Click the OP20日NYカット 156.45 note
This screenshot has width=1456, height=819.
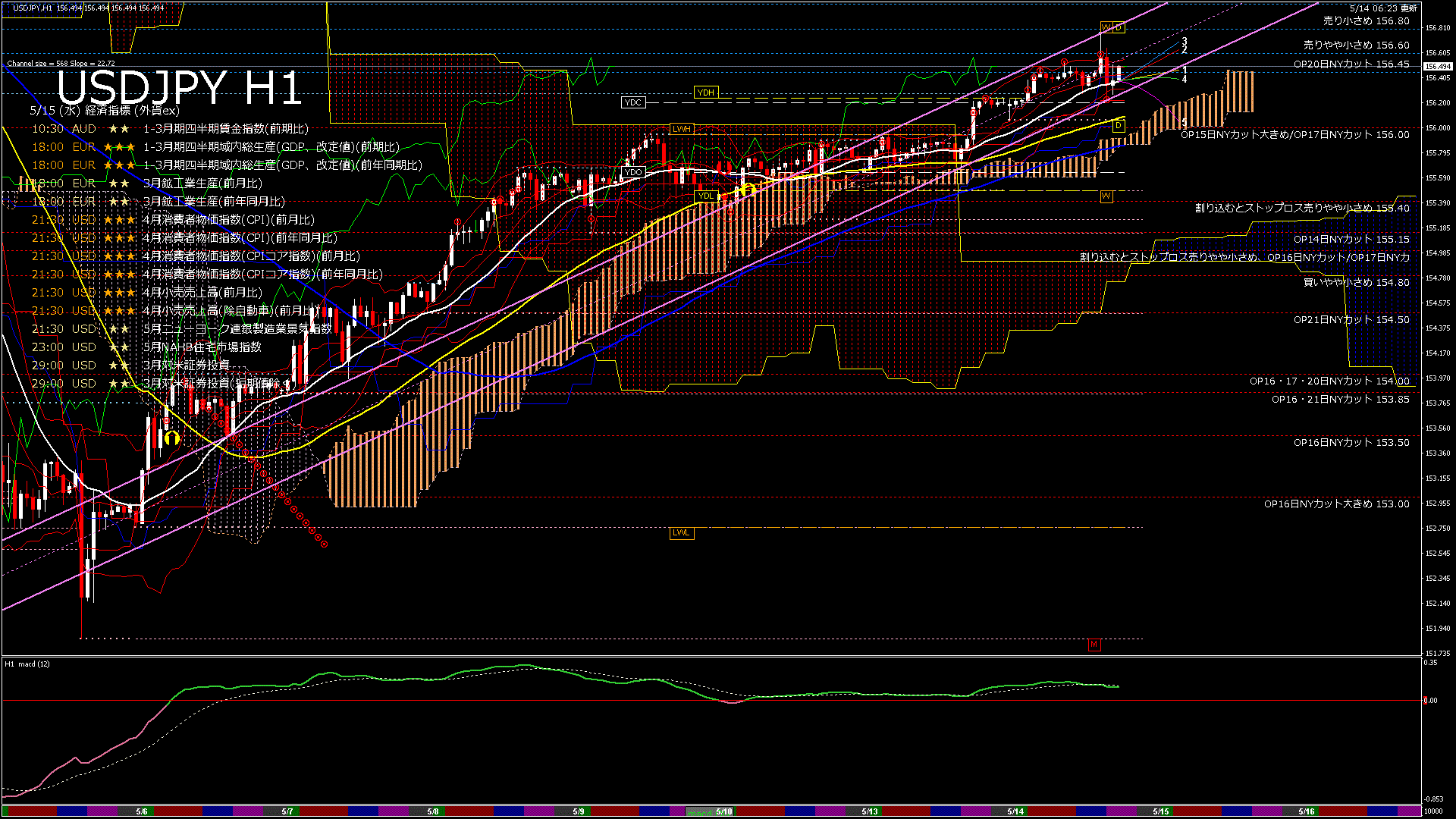pos(1352,64)
